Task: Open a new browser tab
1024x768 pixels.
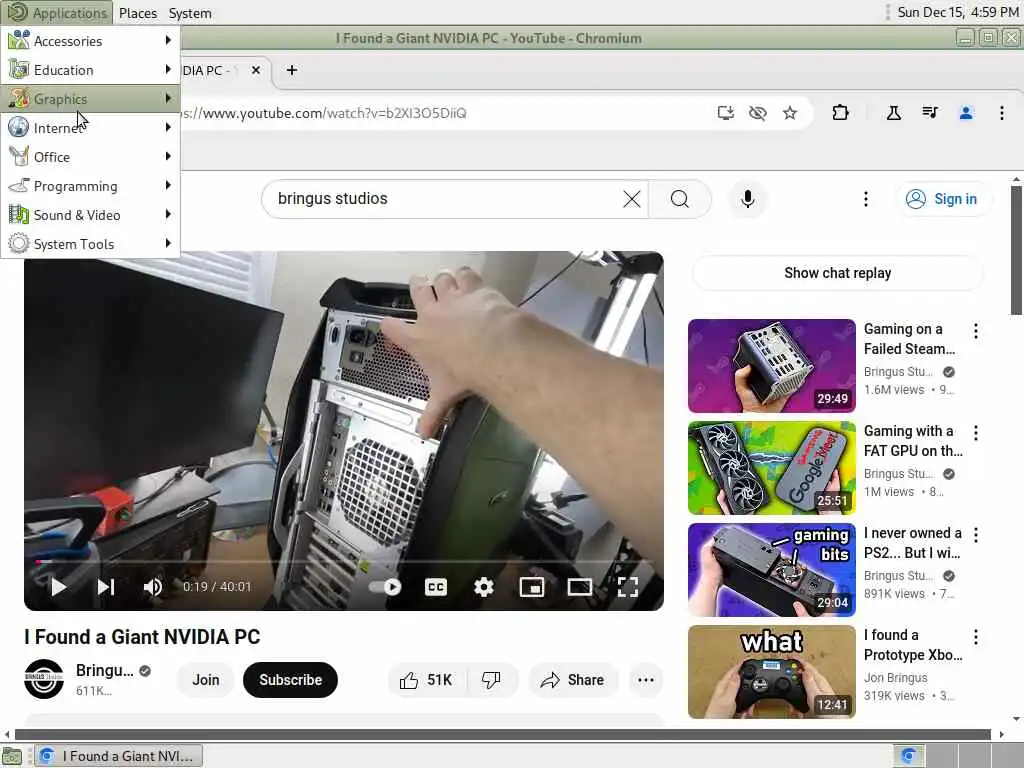Action: (x=292, y=70)
